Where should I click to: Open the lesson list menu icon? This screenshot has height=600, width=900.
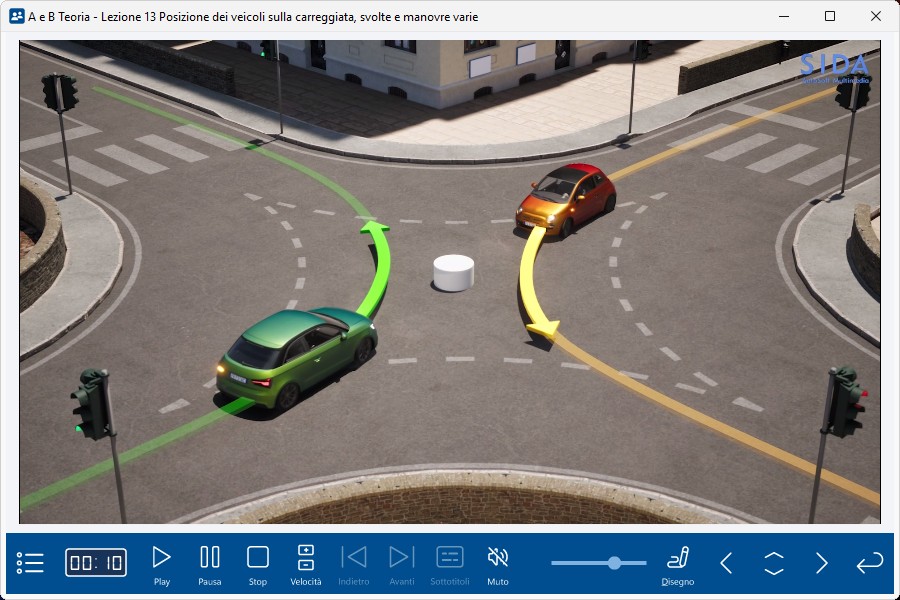[30, 563]
